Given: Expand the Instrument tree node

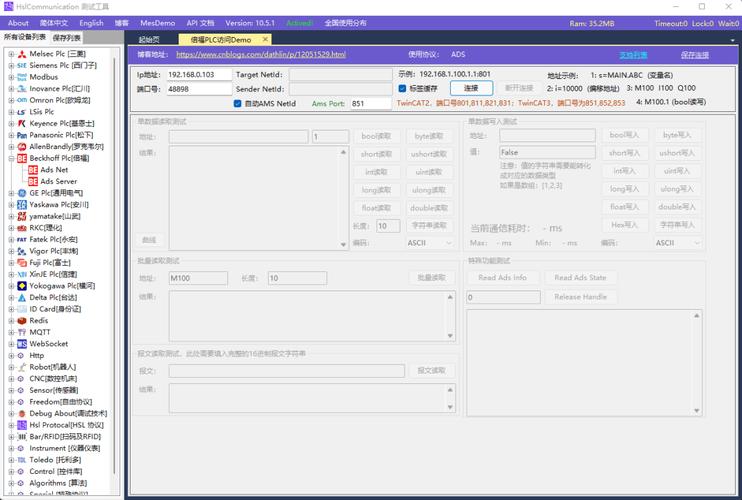Looking at the screenshot, I should pyautogui.click(x=11, y=448).
